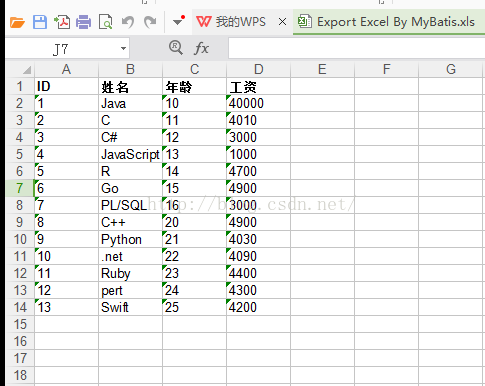Viewport: 485px width, 386px height.
Task: Undo the last action
Action: pyautogui.click(x=128, y=22)
